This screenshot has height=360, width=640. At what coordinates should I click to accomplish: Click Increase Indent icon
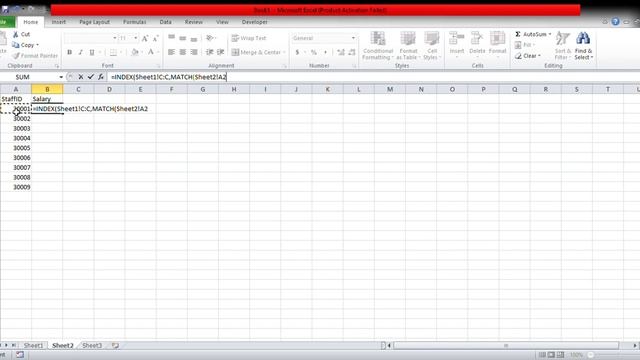pos(220,52)
